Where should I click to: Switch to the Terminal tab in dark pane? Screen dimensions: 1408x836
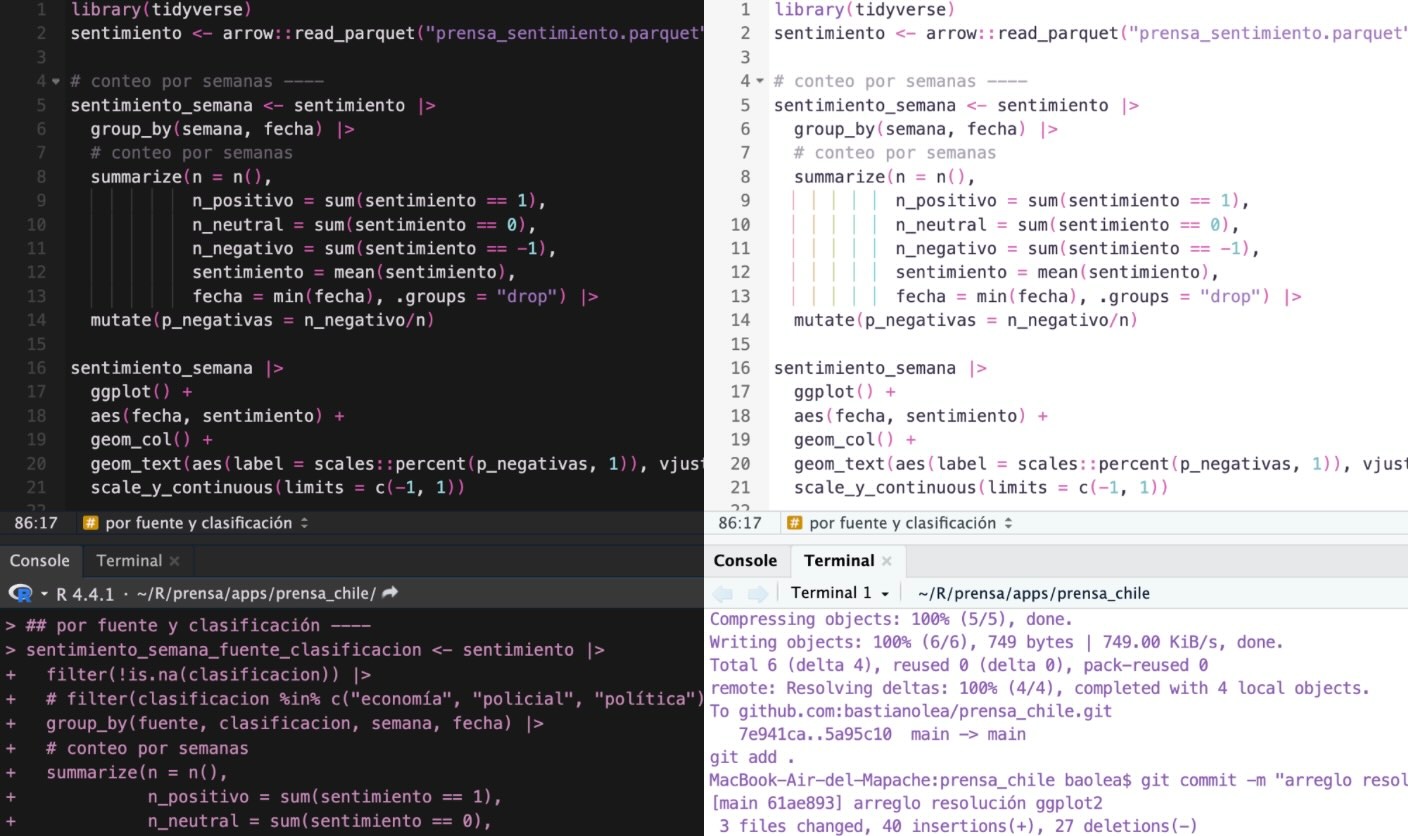point(137,561)
